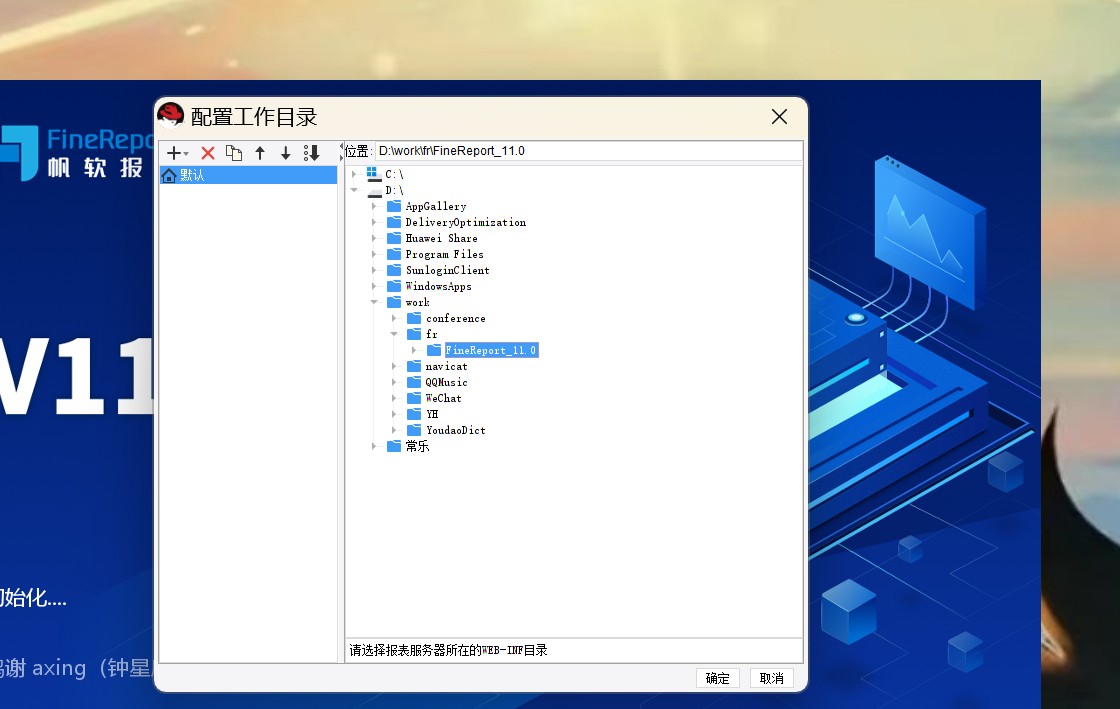Expand the FineReport_11.0 folder node

(x=414, y=350)
